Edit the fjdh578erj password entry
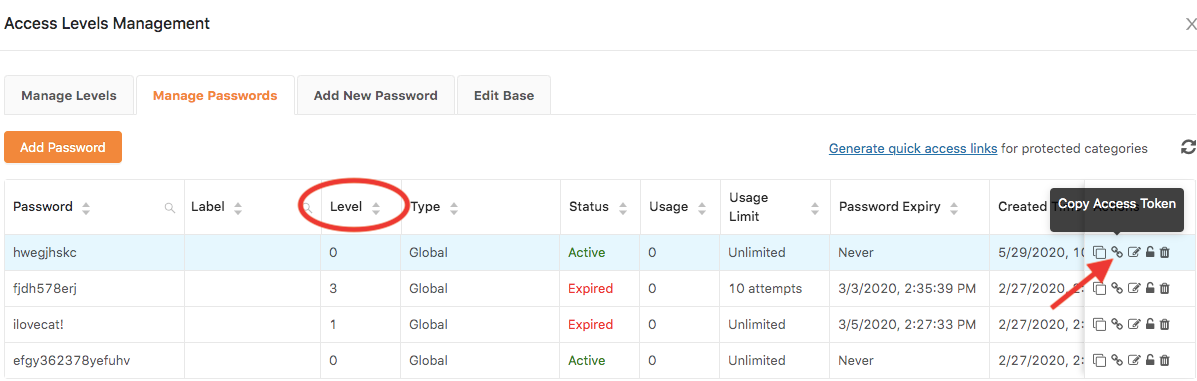Screen dimensions: 1197x381 [x=1134, y=288]
